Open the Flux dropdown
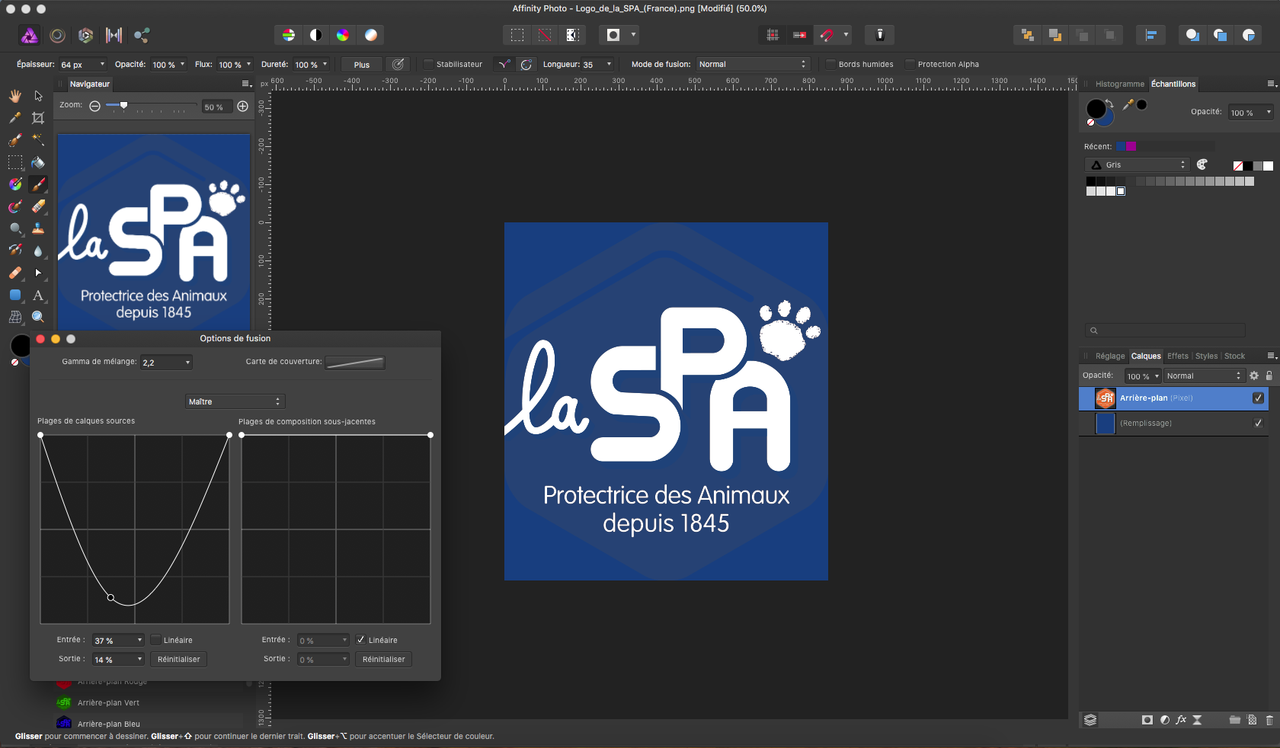The image size is (1280, 748). tap(248, 64)
